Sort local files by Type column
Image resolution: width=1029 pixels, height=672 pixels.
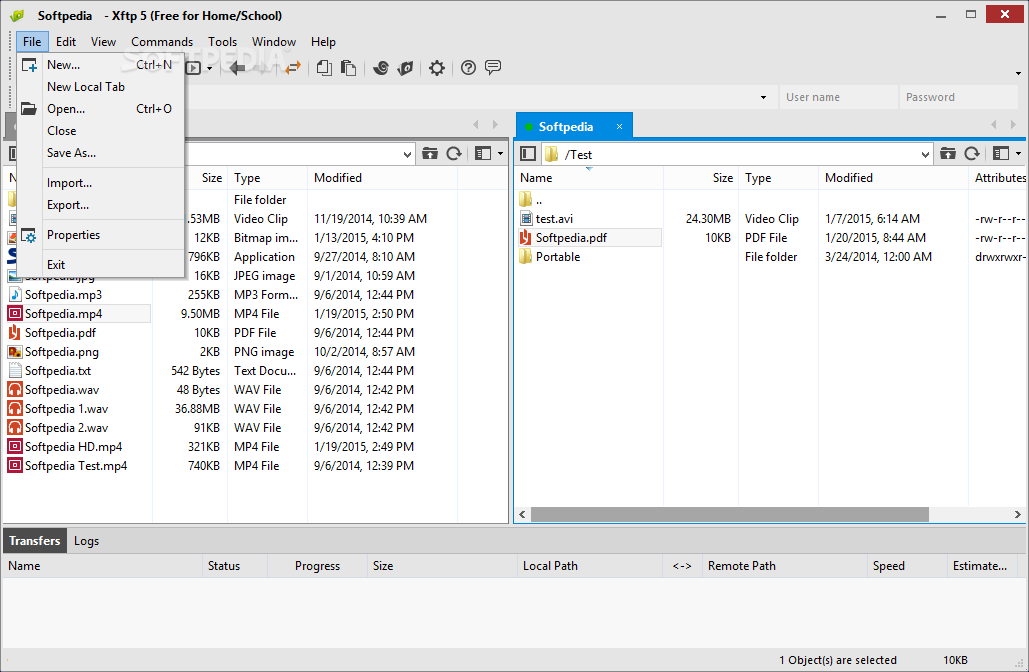(x=267, y=178)
